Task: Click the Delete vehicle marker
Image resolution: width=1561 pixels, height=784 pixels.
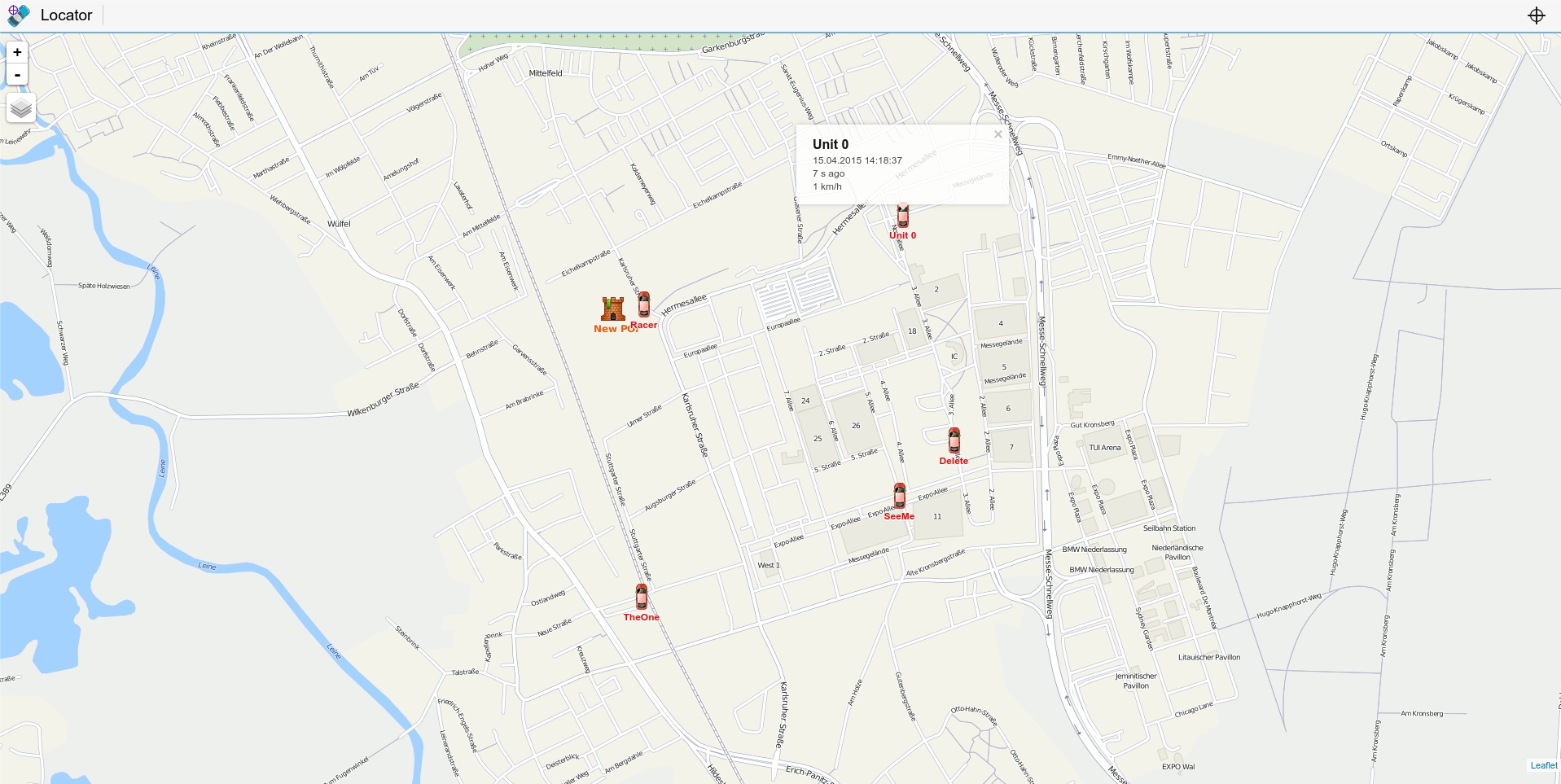Action: click(953, 440)
